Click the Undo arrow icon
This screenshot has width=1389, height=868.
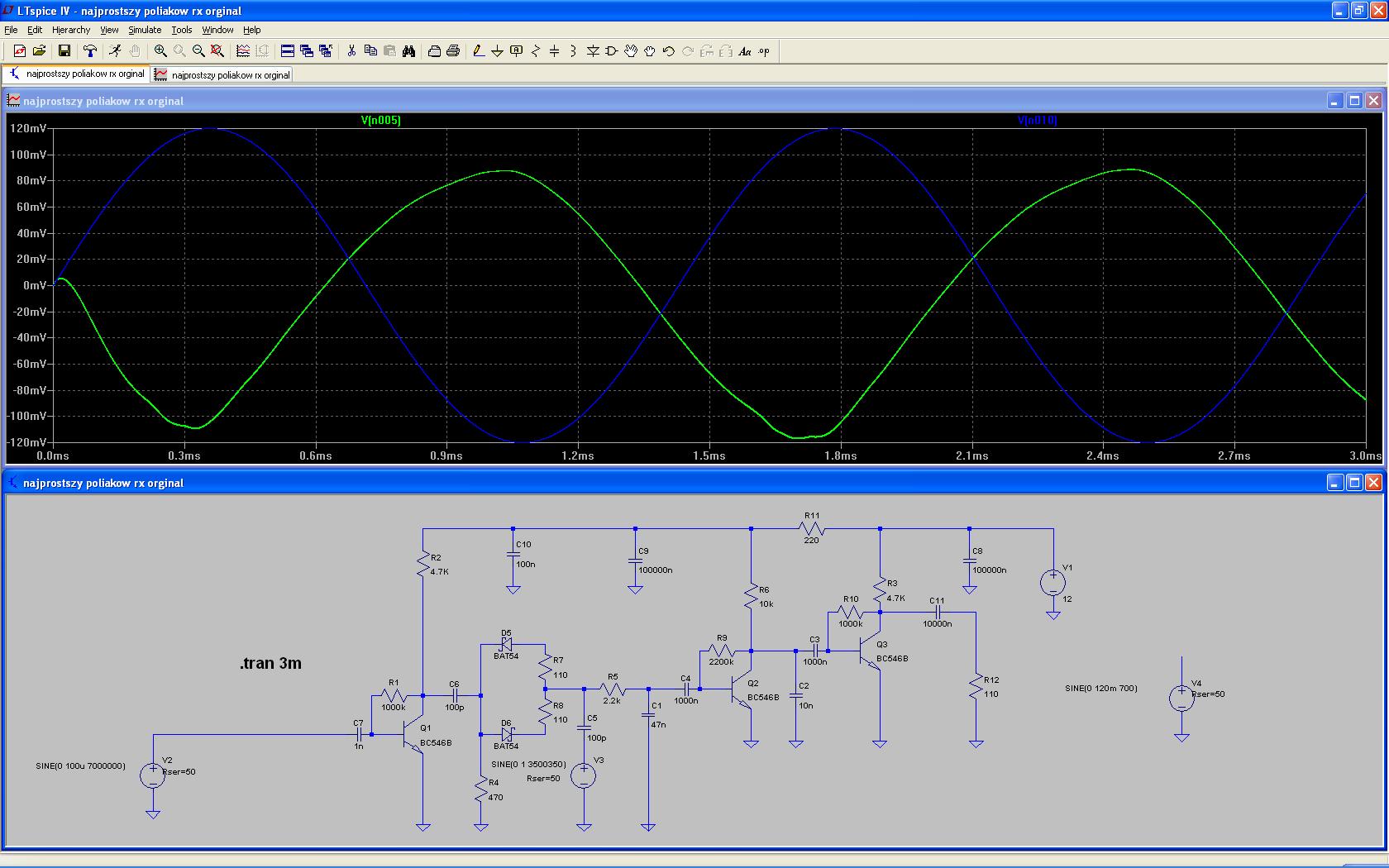point(669,51)
